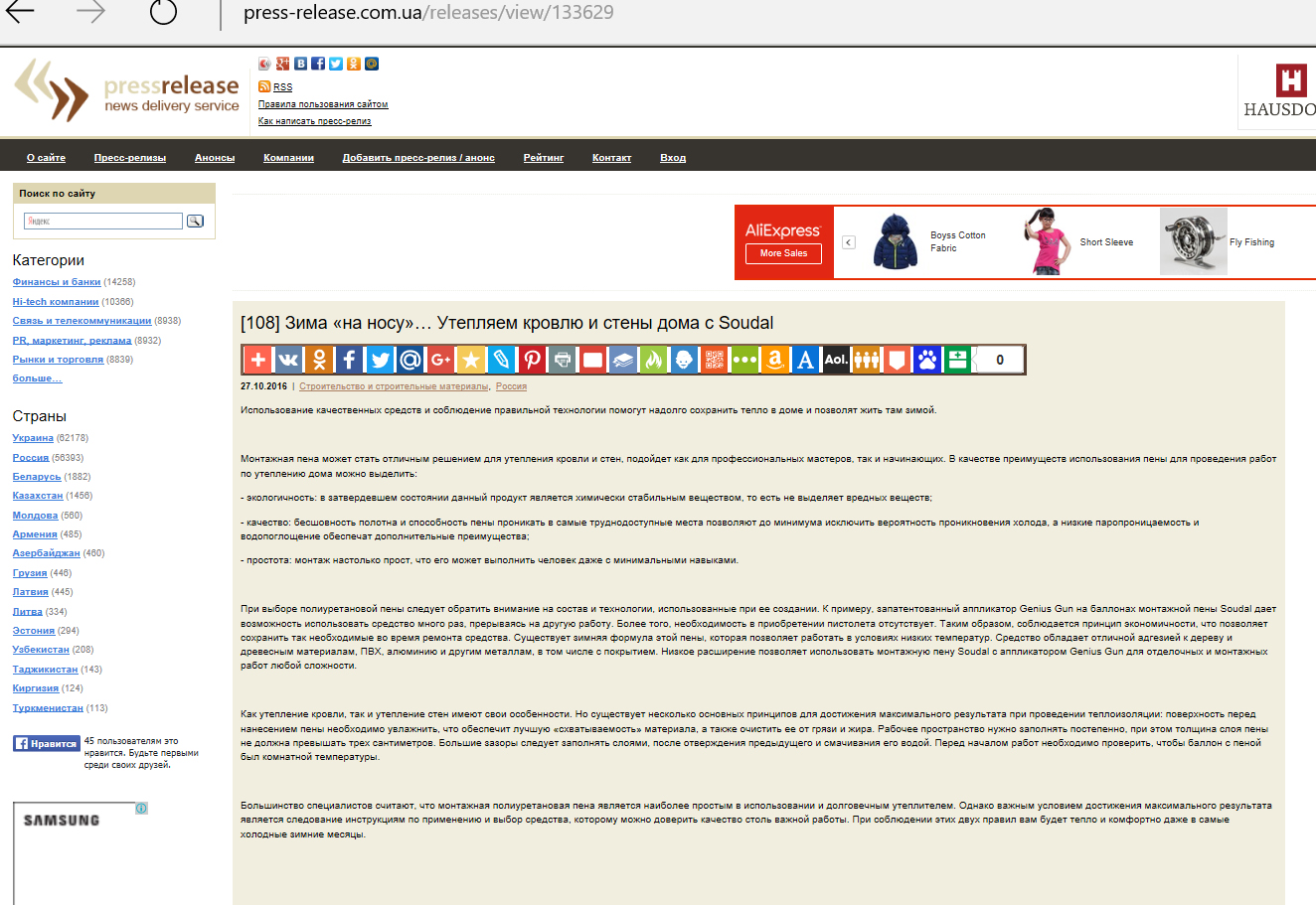Open the pressrelease site logo
The height and width of the screenshot is (905, 1316).
point(126,91)
